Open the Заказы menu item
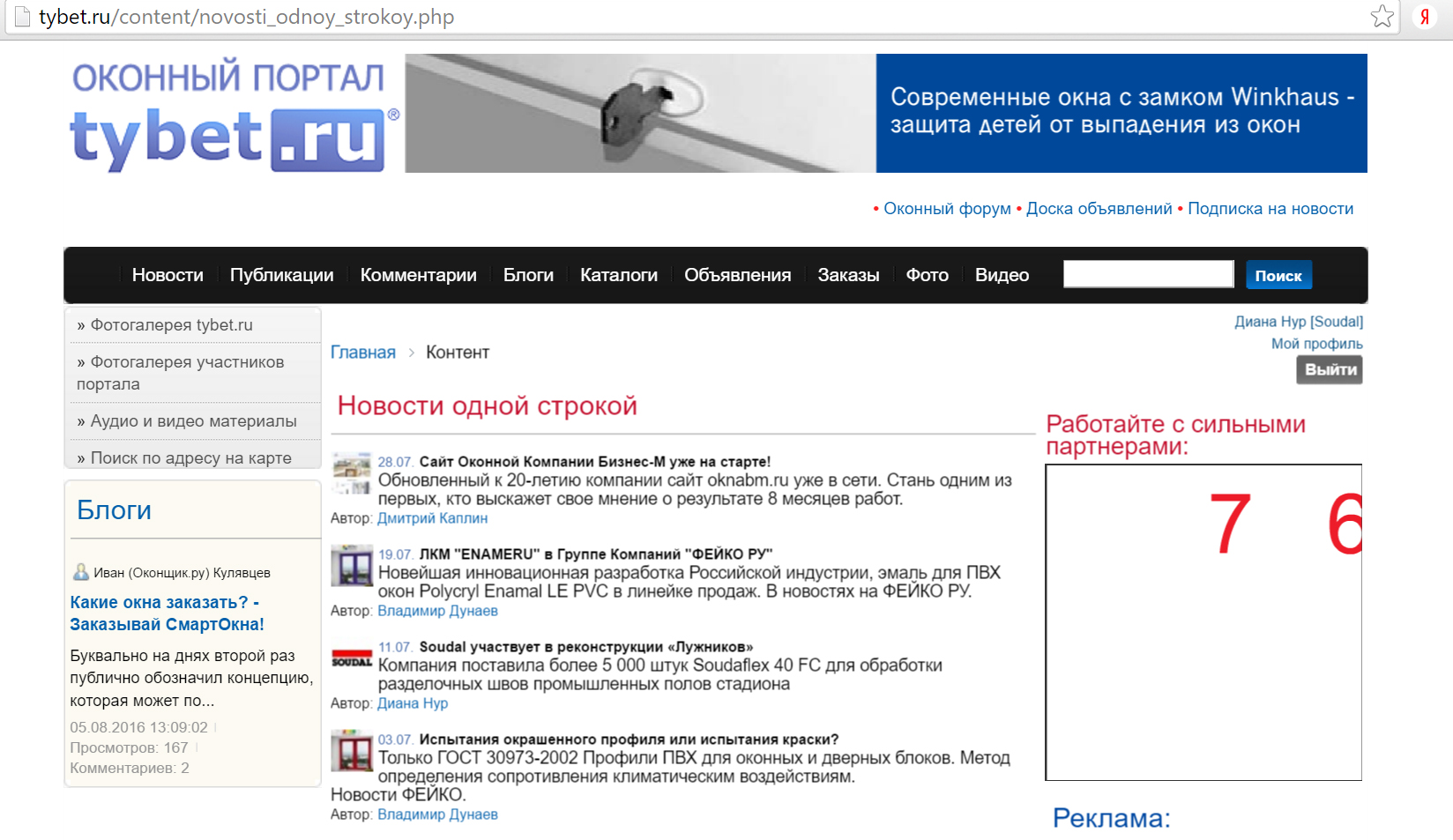1453x840 pixels. 848,275
